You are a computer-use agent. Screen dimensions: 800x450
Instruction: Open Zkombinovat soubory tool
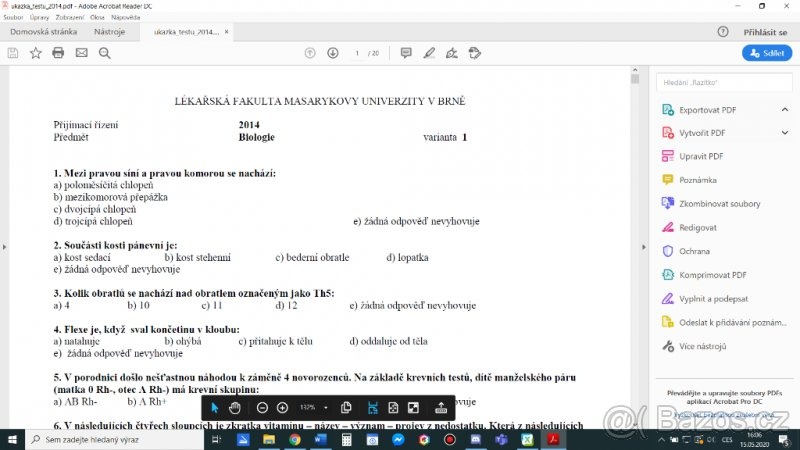click(x=719, y=204)
